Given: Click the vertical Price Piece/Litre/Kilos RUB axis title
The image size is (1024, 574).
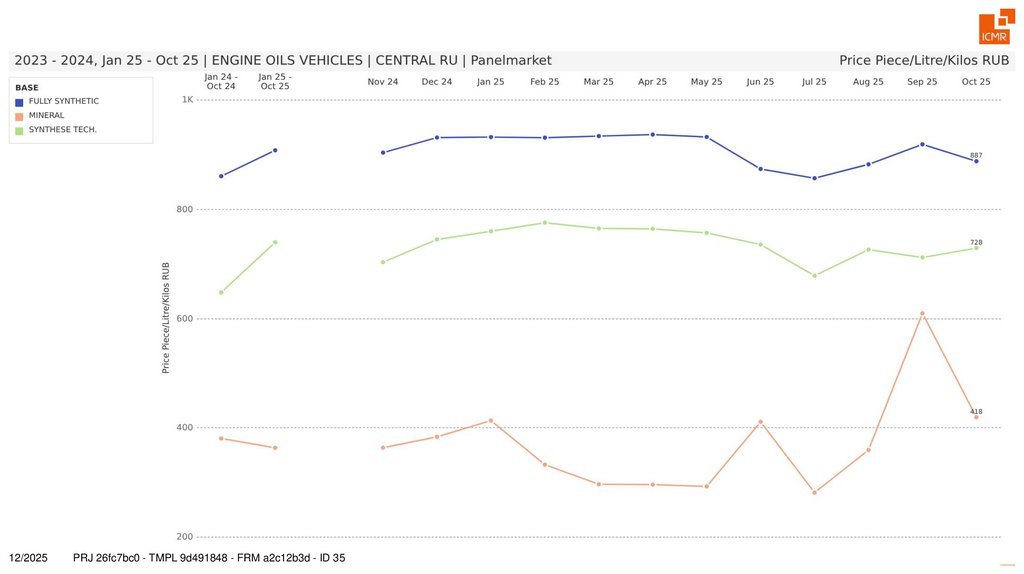Looking at the screenshot, I should pyautogui.click(x=166, y=318).
